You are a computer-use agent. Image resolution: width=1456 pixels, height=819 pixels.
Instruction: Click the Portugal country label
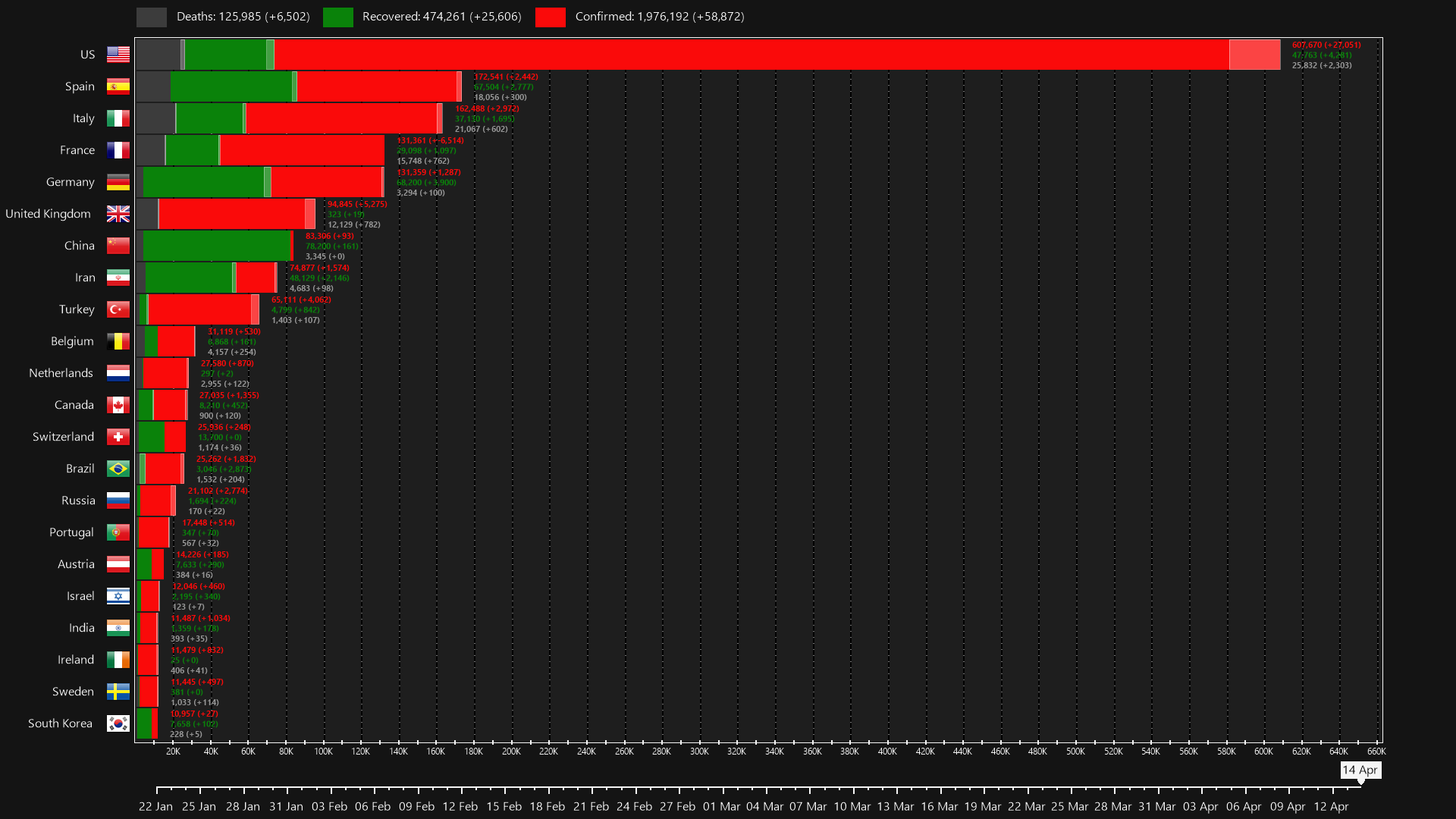71,532
